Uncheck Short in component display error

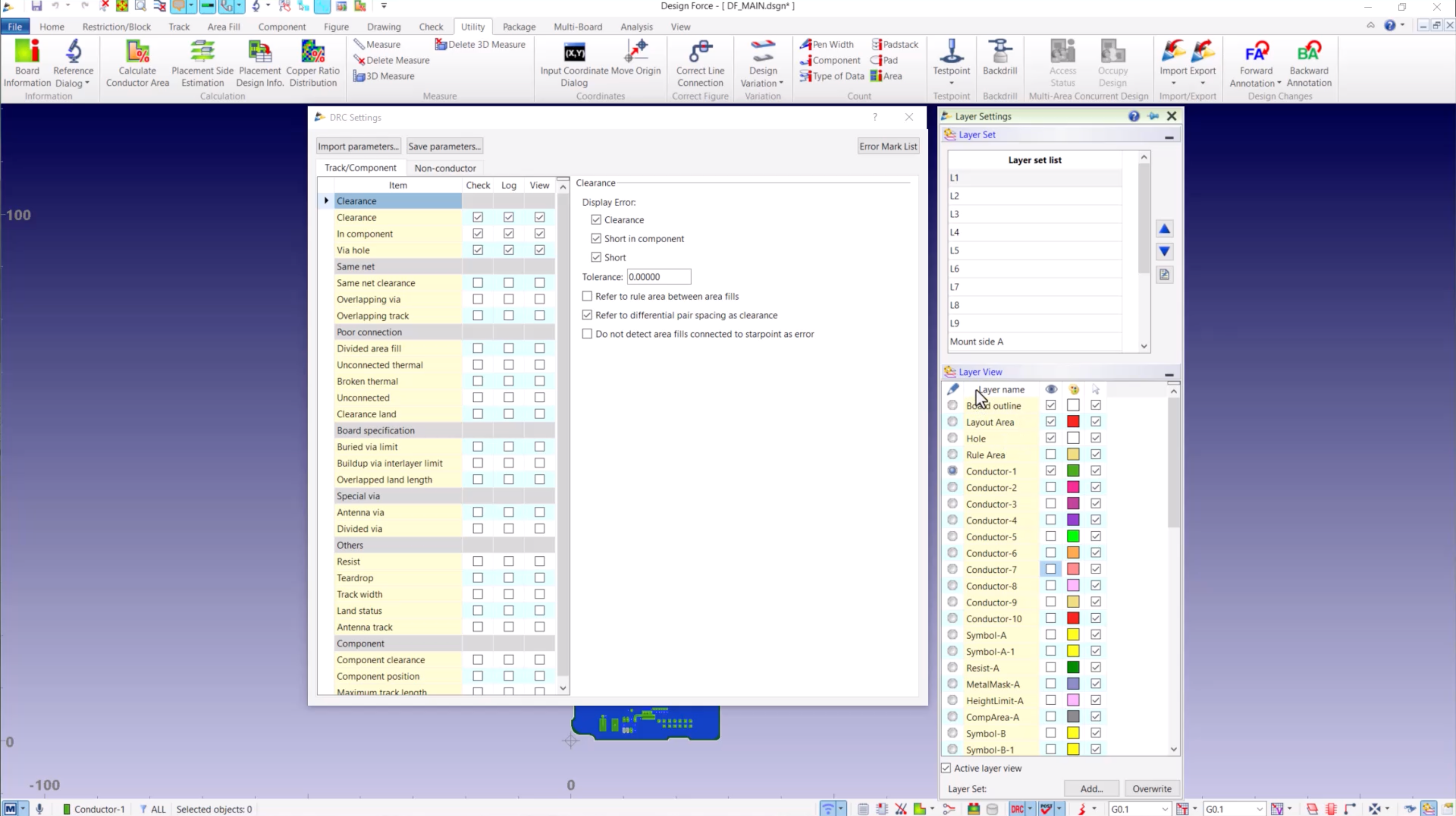pos(596,238)
